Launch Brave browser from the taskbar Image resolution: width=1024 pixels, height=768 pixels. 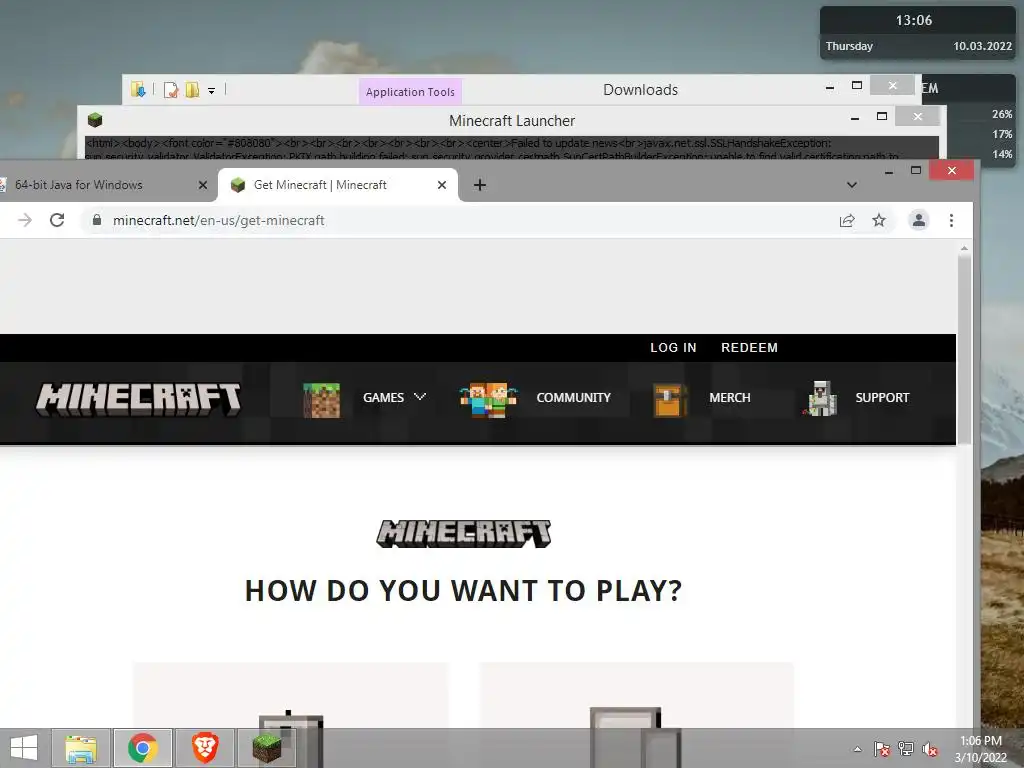click(x=204, y=748)
